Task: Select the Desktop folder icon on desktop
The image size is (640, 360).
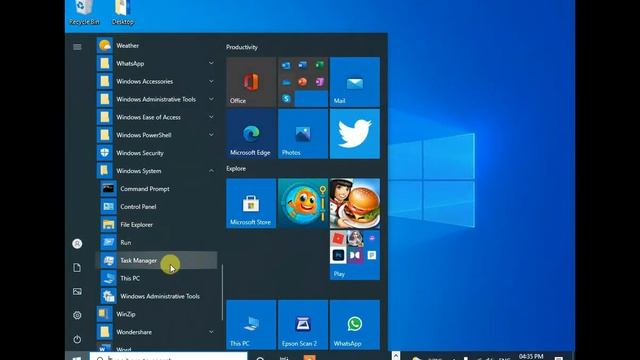Action: point(122,12)
